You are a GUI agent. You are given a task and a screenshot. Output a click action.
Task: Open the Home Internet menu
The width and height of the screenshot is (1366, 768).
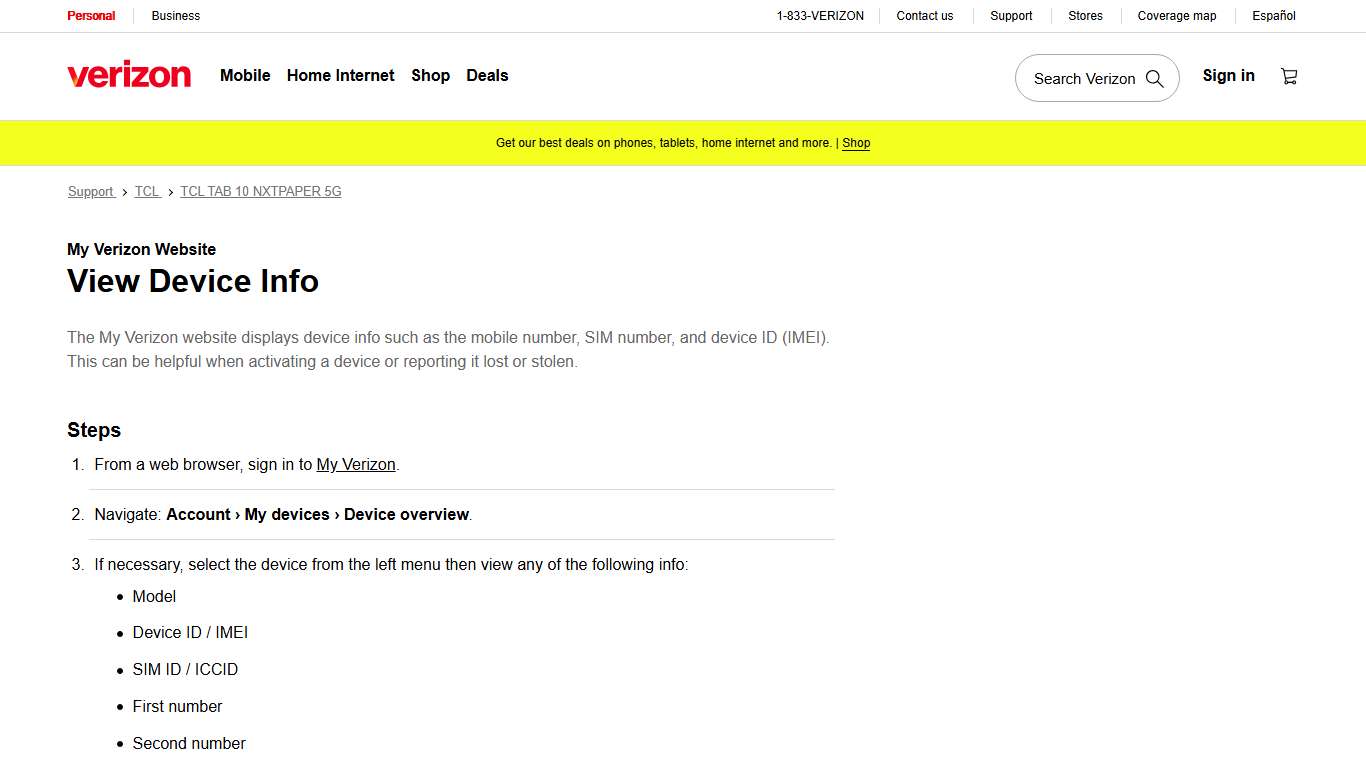(x=340, y=75)
